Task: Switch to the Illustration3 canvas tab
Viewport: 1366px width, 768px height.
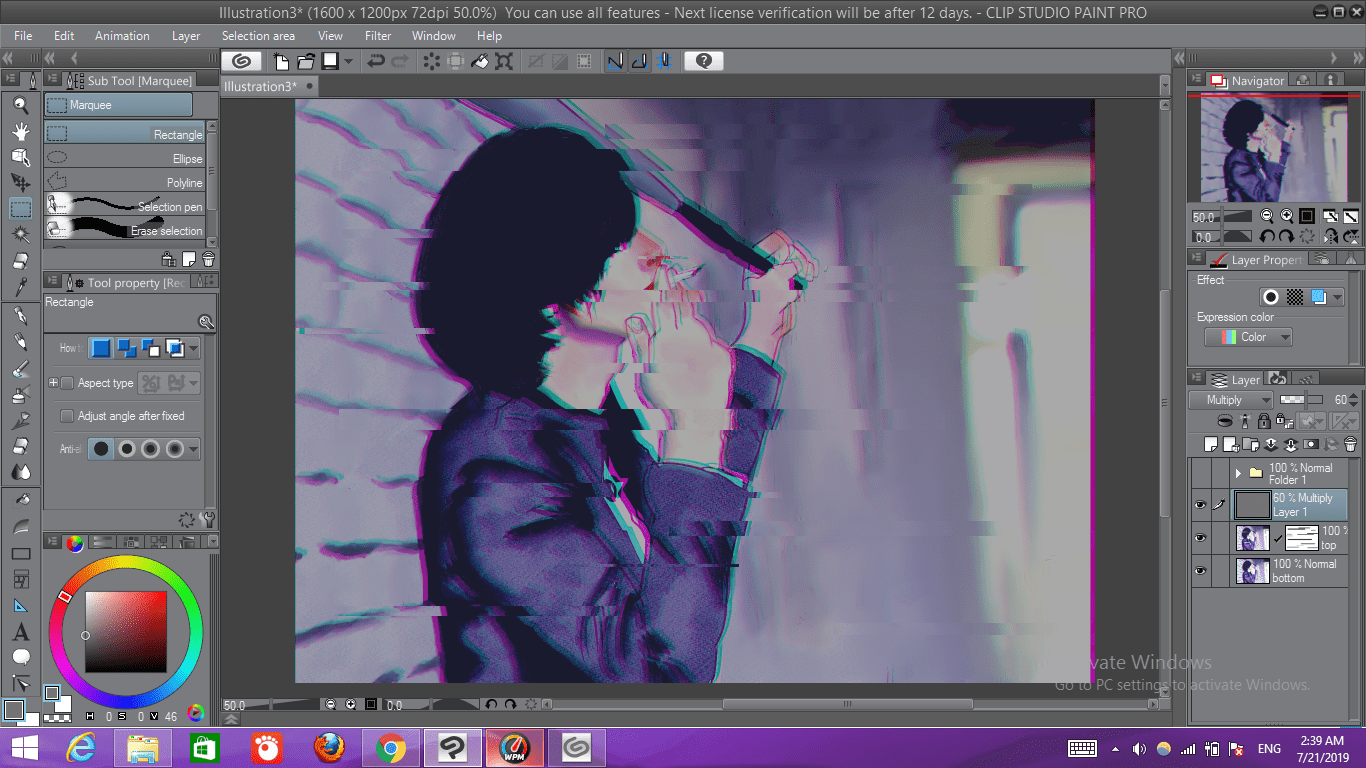Action: [260, 86]
